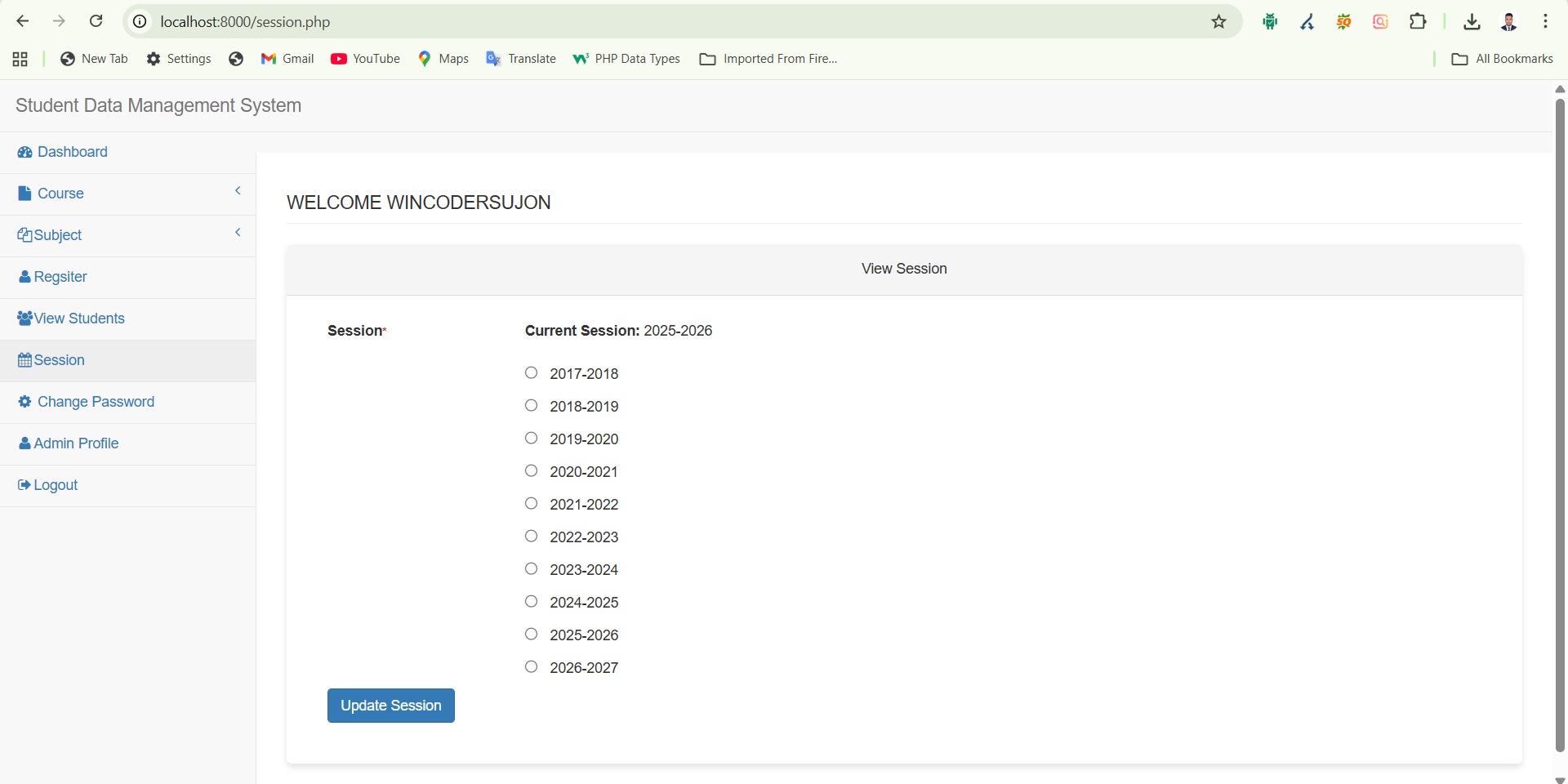Expand the Subject submenu chevron
1568x784 pixels.
(238, 233)
